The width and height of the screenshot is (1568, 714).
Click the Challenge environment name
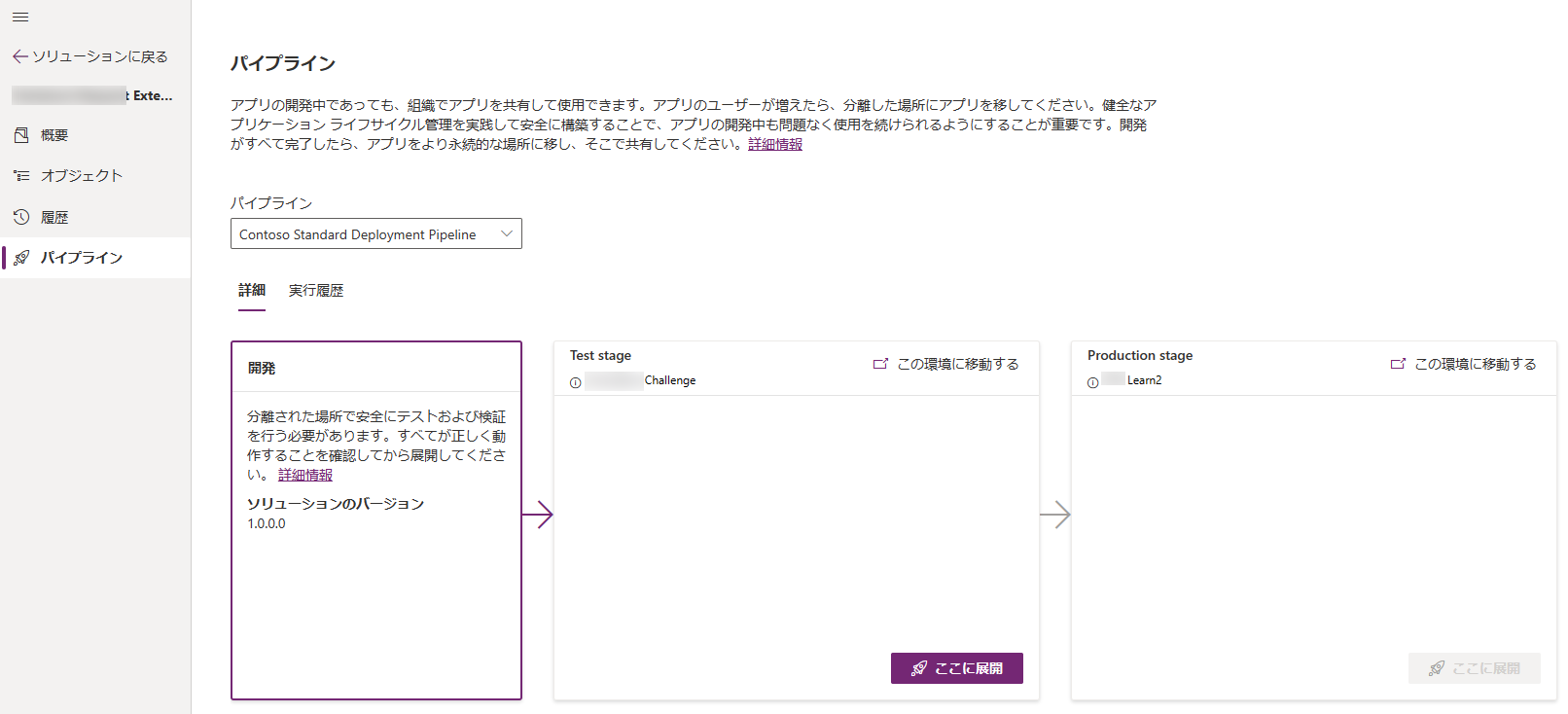tap(670, 380)
